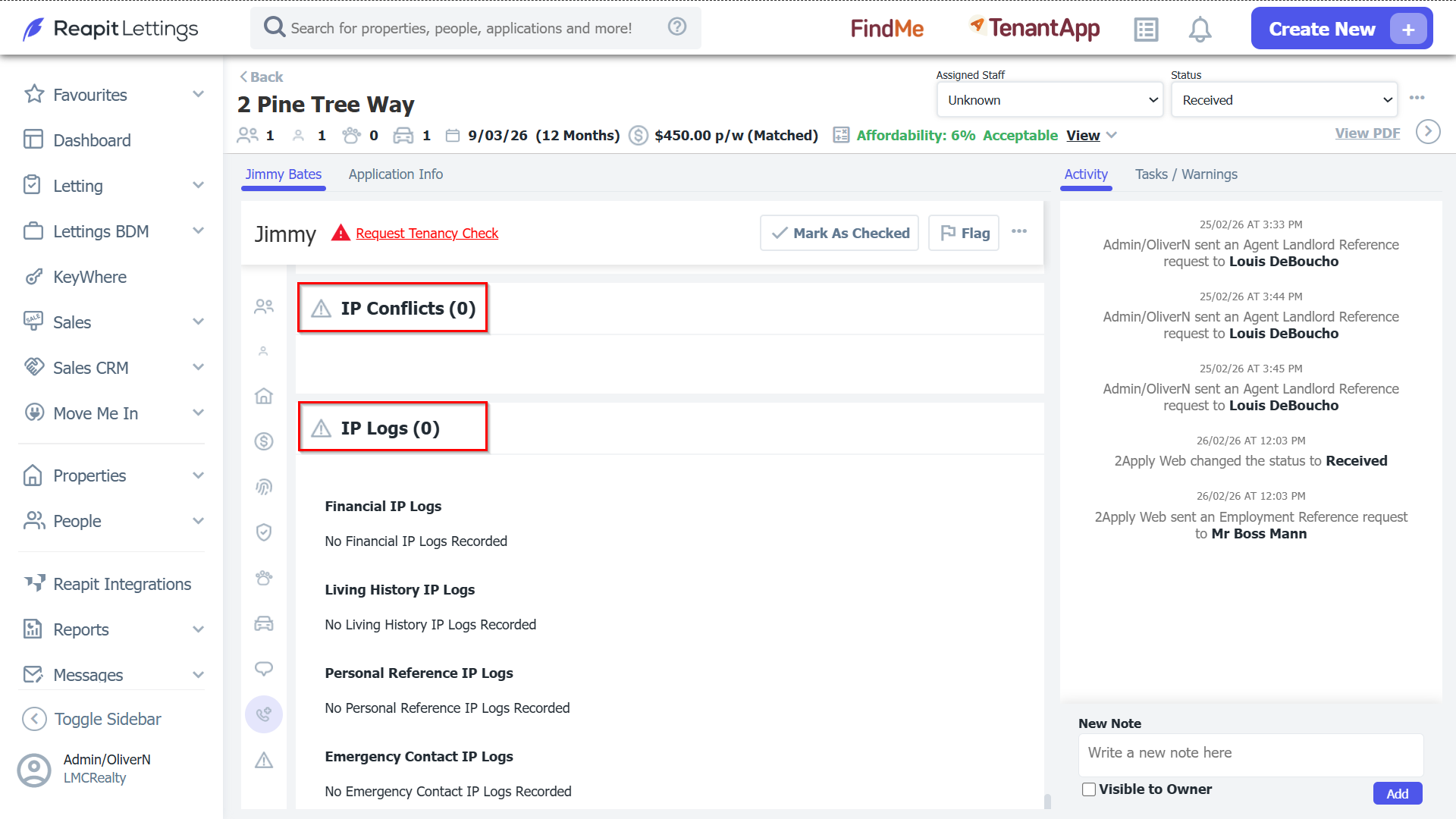Expand the Affordability View chevron

(x=1112, y=135)
